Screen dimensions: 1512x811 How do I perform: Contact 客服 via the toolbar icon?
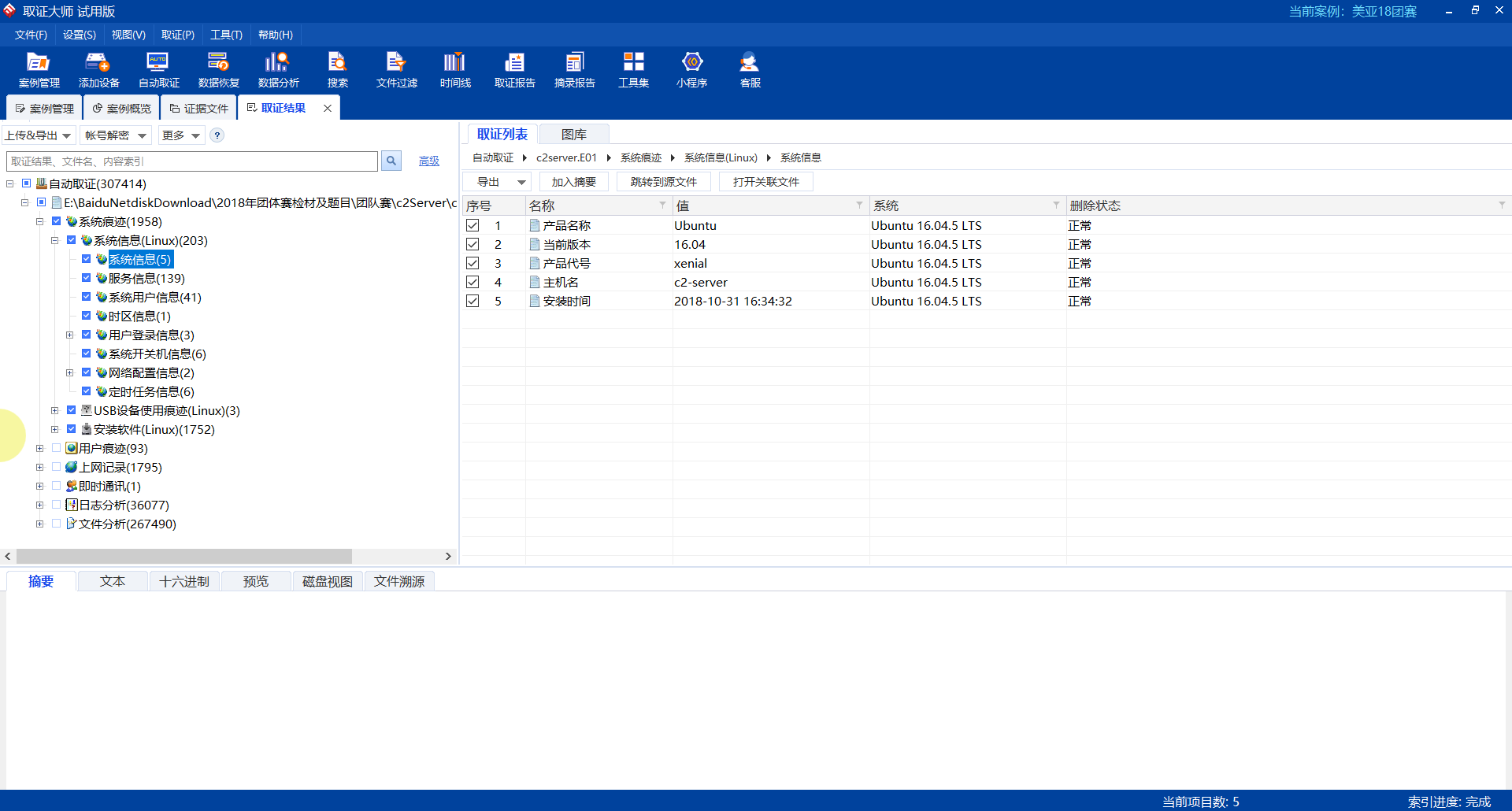point(750,70)
